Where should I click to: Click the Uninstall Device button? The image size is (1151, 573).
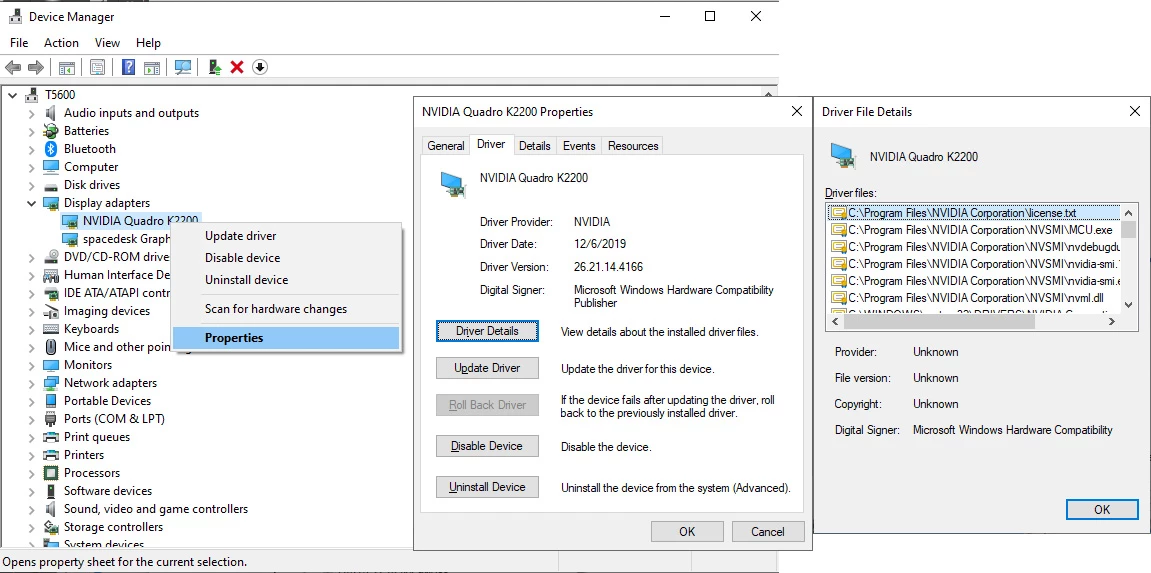(x=487, y=487)
